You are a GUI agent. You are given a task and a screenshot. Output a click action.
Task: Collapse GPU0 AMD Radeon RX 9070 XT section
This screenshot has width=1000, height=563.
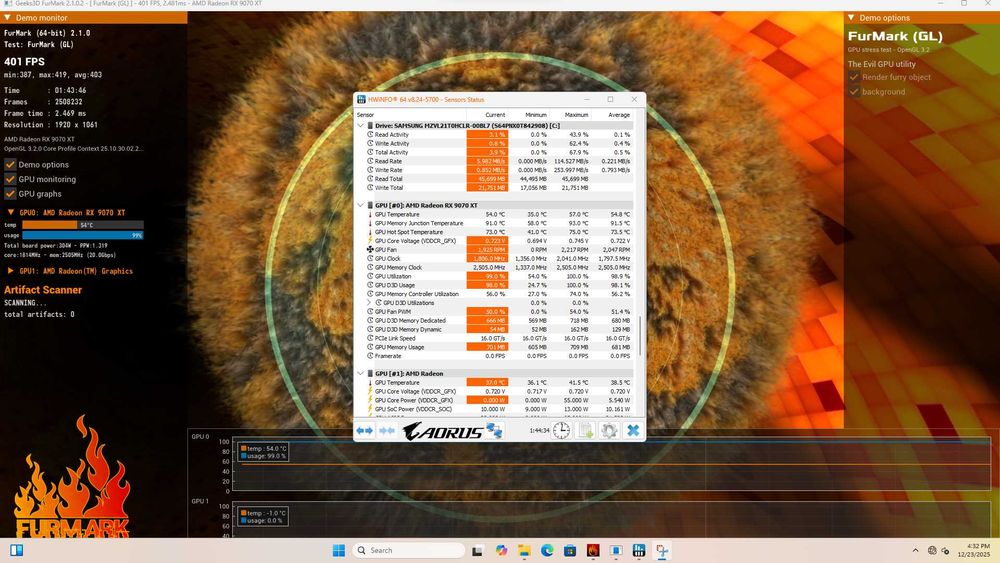(10, 212)
